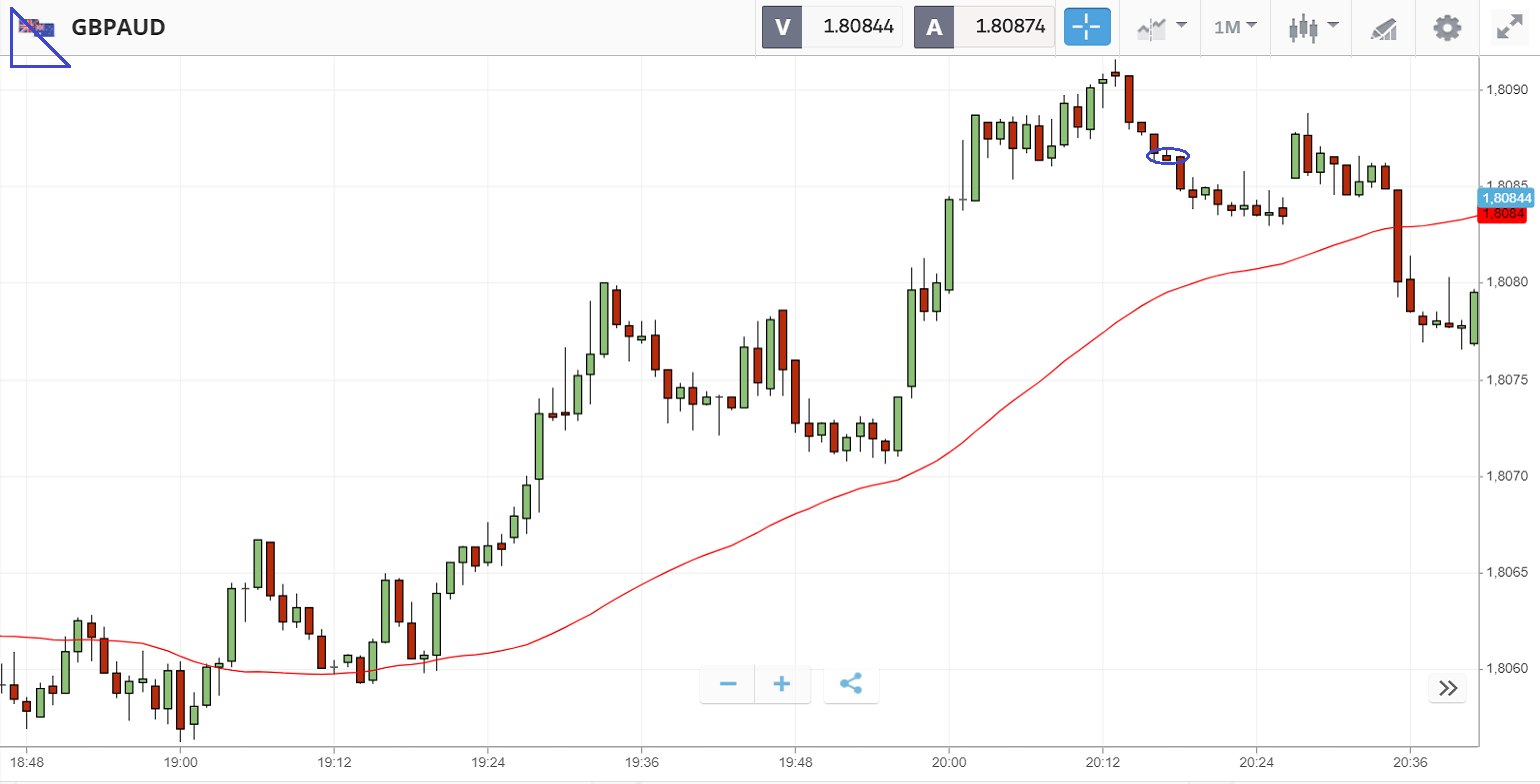The height and width of the screenshot is (784, 1540).
Task: Open the compare chart dropdown
Action: pos(1161,27)
